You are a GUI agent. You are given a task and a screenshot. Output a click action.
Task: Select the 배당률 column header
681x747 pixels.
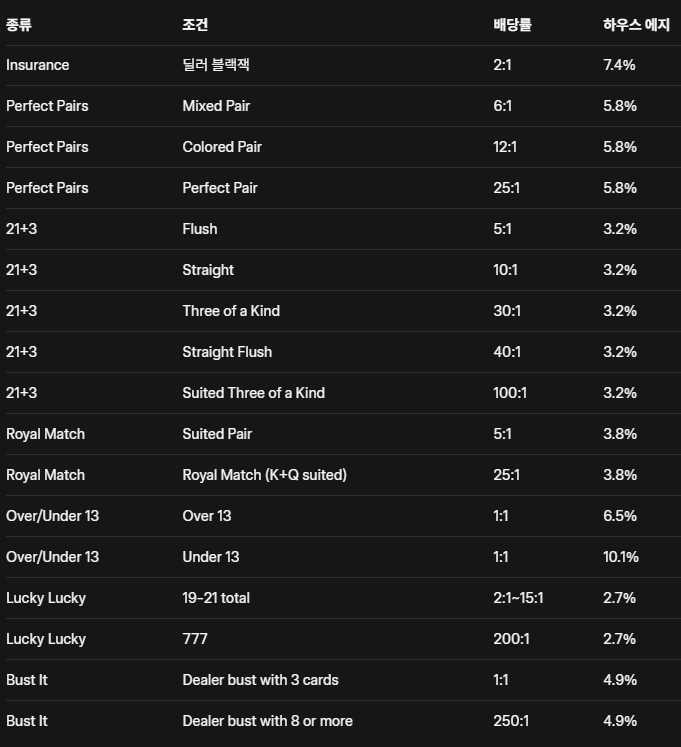point(512,25)
